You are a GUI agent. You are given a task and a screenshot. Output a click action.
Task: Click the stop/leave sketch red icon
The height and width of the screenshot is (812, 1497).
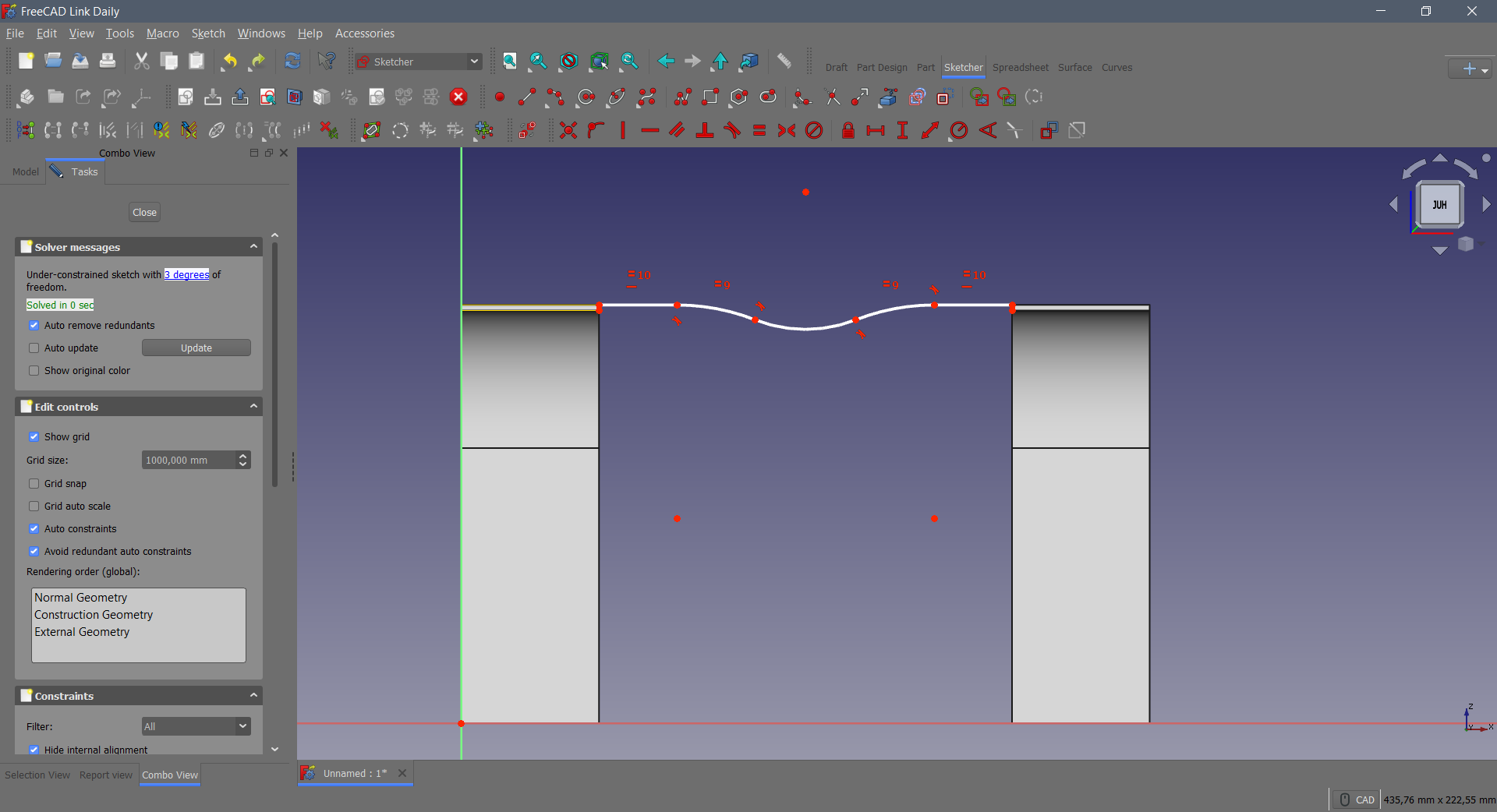458,97
